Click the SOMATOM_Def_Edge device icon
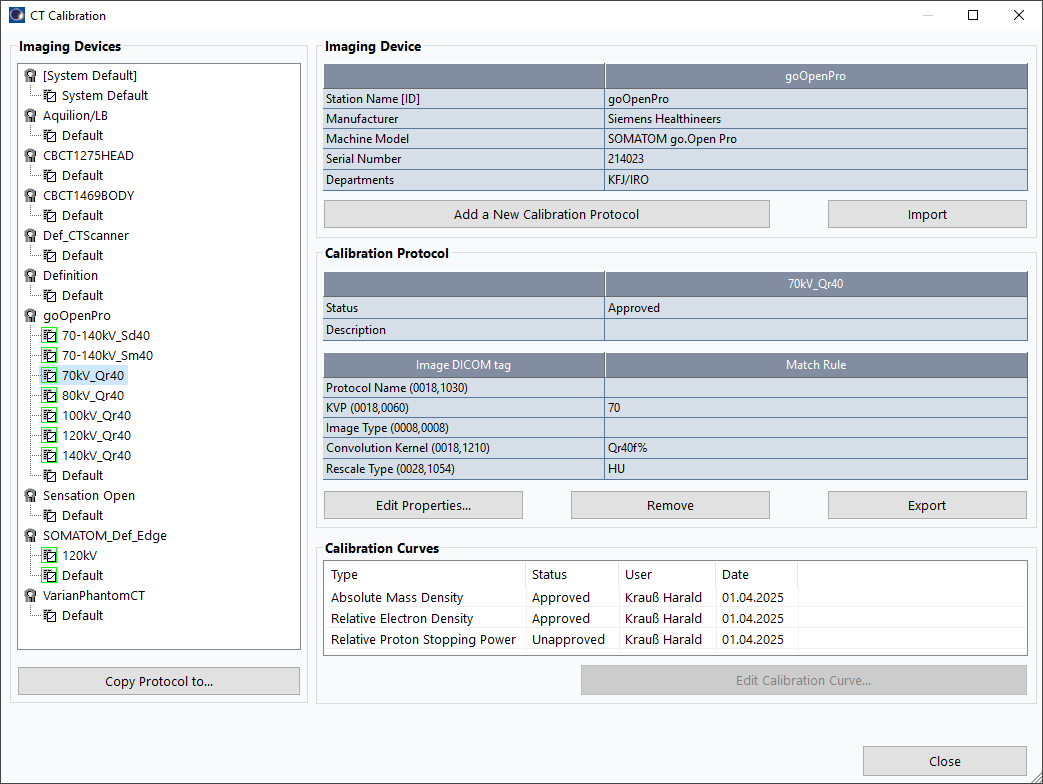Viewport: 1043px width, 784px height. (x=31, y=535)
